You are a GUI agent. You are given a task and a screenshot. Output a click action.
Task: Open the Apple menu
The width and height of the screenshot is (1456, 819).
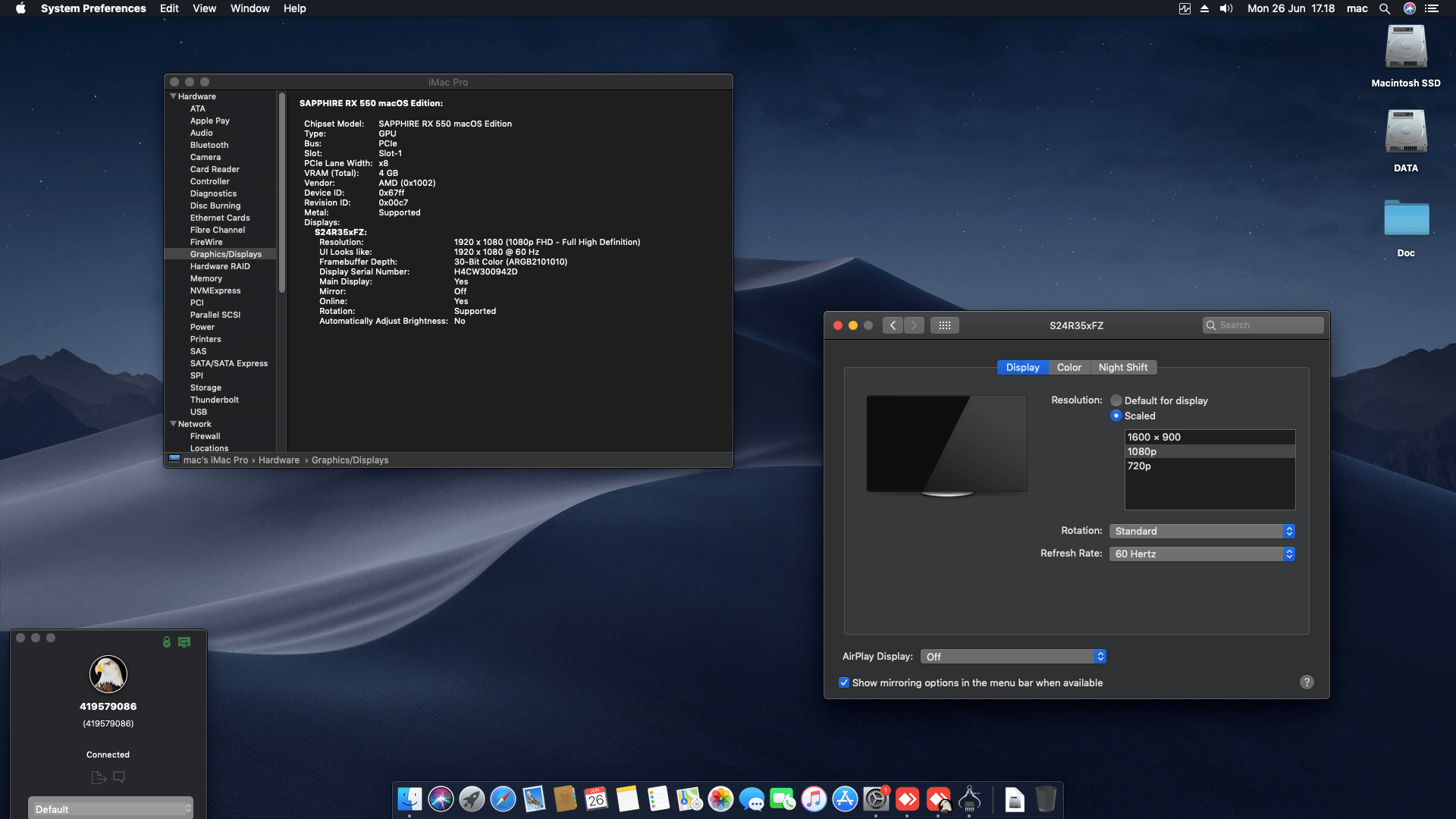pos(20,8)
